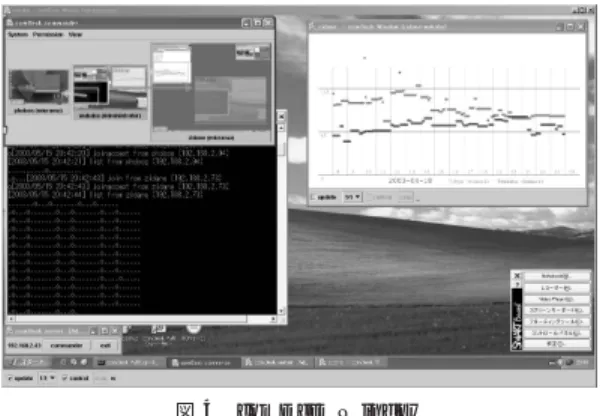Viewport: 600px width, 416px height.
Task: Click the 192.168.2.43 address label
Action: pos(24,346)
